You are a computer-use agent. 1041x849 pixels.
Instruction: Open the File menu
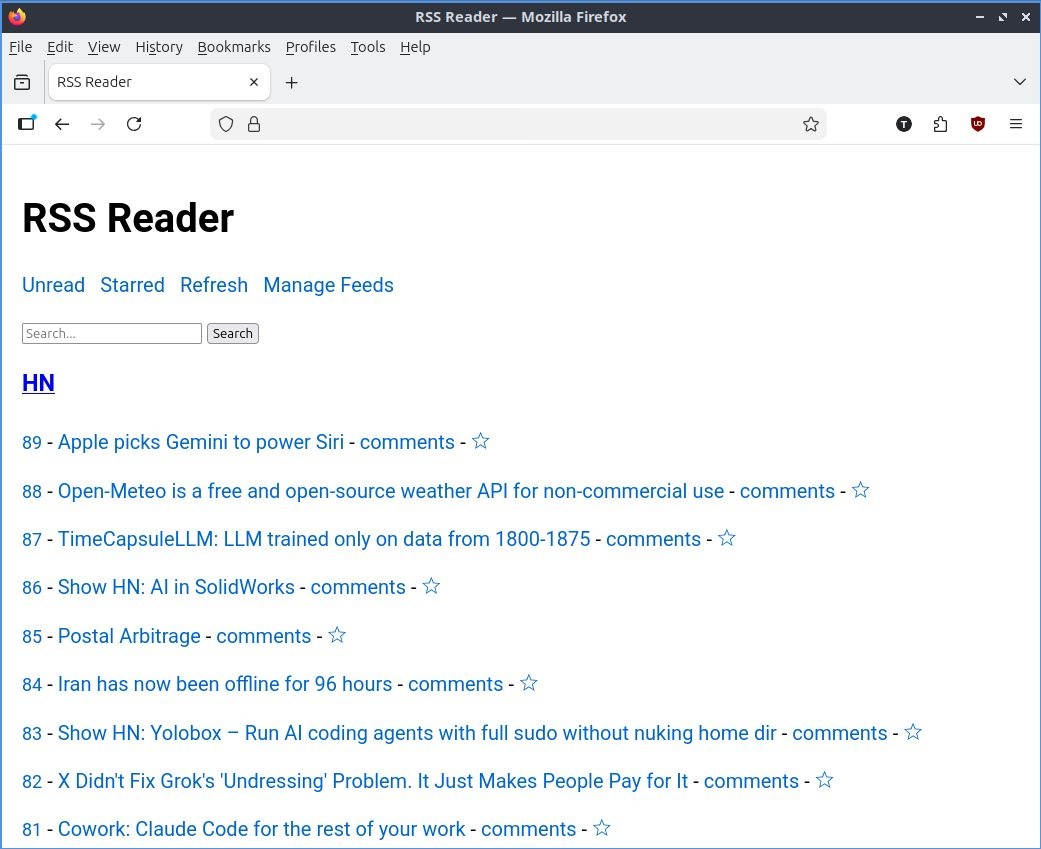21,47
